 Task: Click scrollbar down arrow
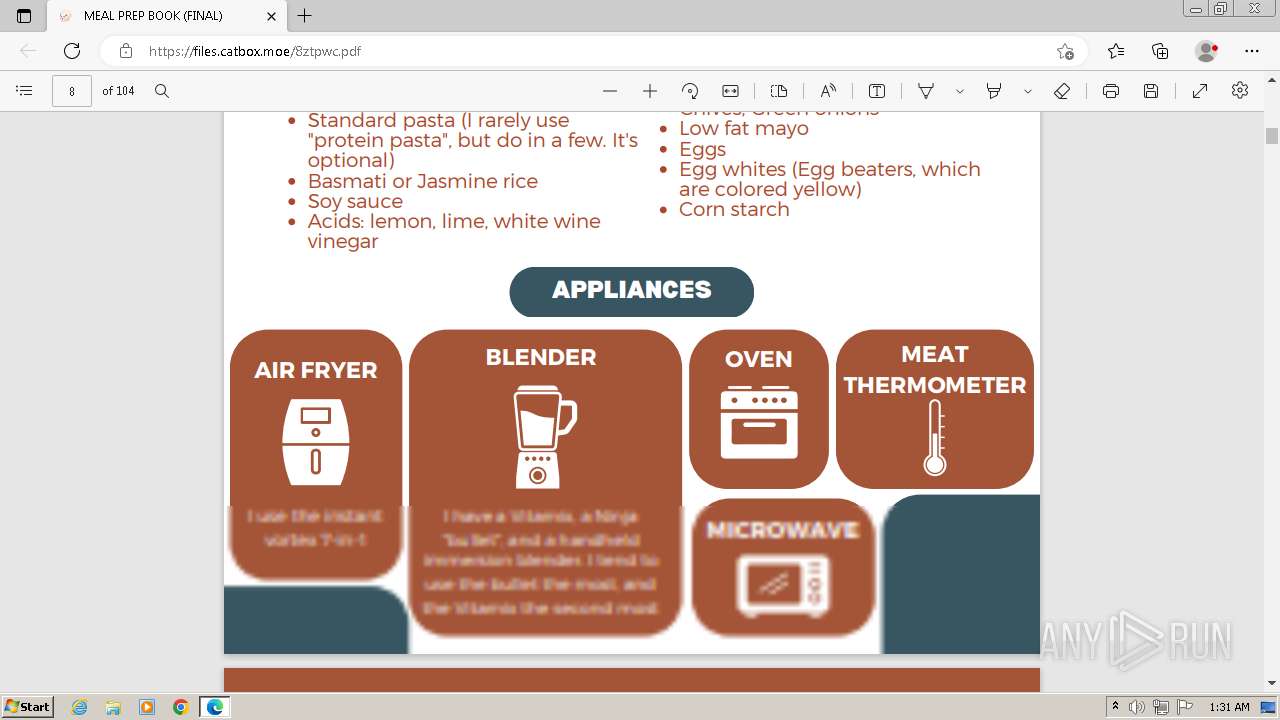pyautogui.click(x=1272, y=684)
